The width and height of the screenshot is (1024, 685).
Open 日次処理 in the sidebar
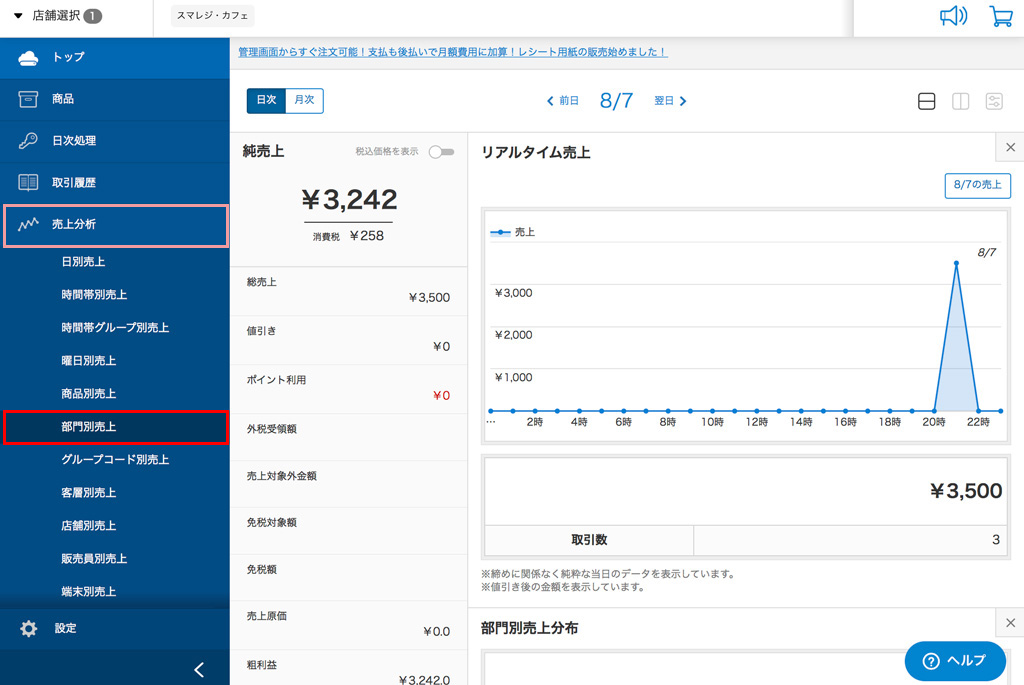point(115,140)
